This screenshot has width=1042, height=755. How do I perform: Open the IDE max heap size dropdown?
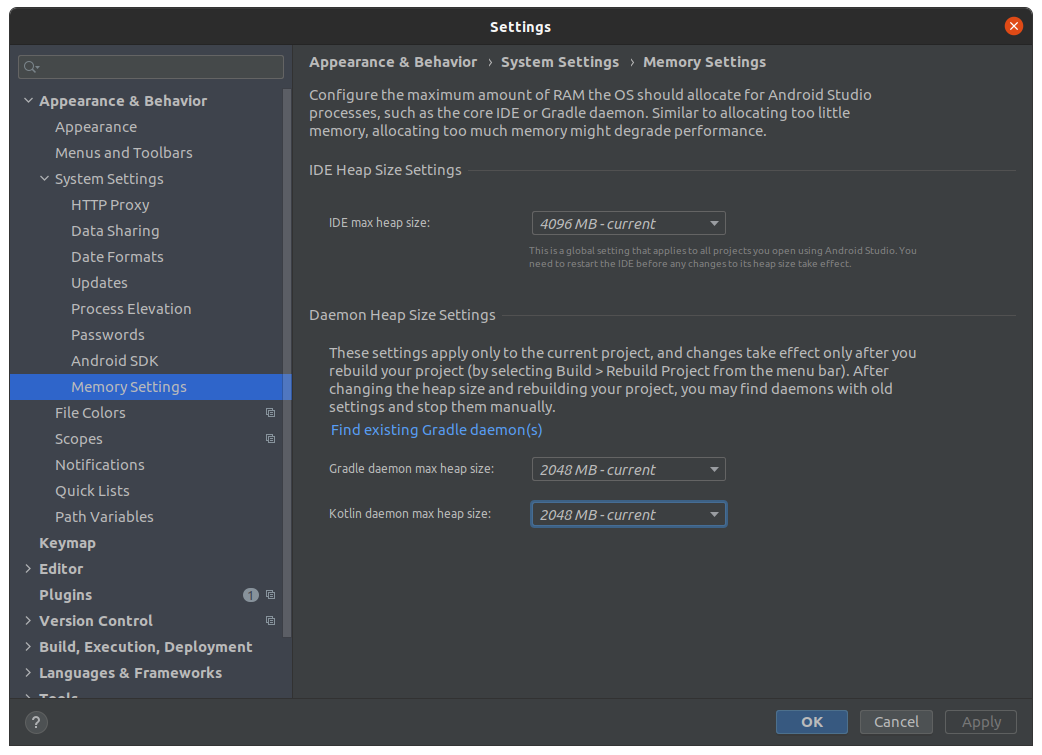pyautogui.click(x=629, y=223)
